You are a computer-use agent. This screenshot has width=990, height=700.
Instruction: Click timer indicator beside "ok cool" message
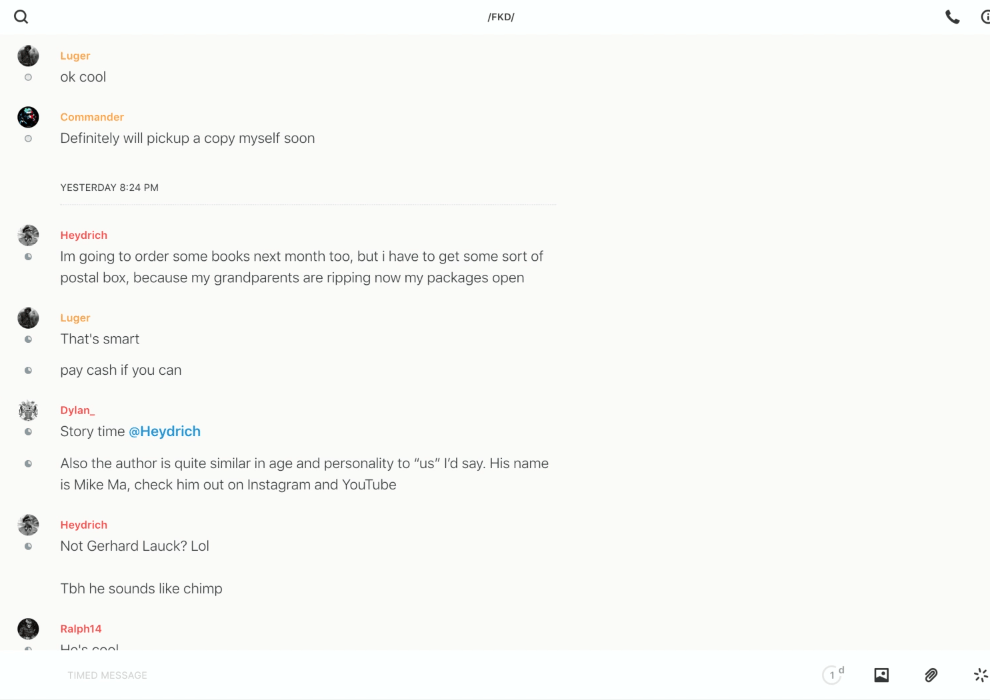[28, 77]
